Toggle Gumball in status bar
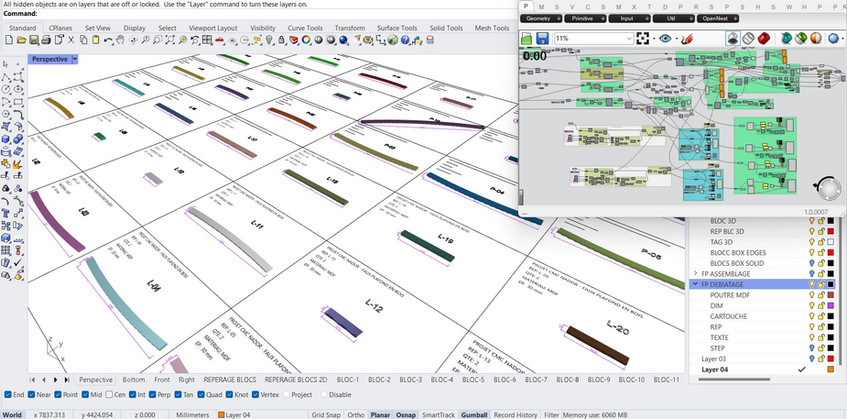Viewport: 847px width, 419px height. (474, 415)
